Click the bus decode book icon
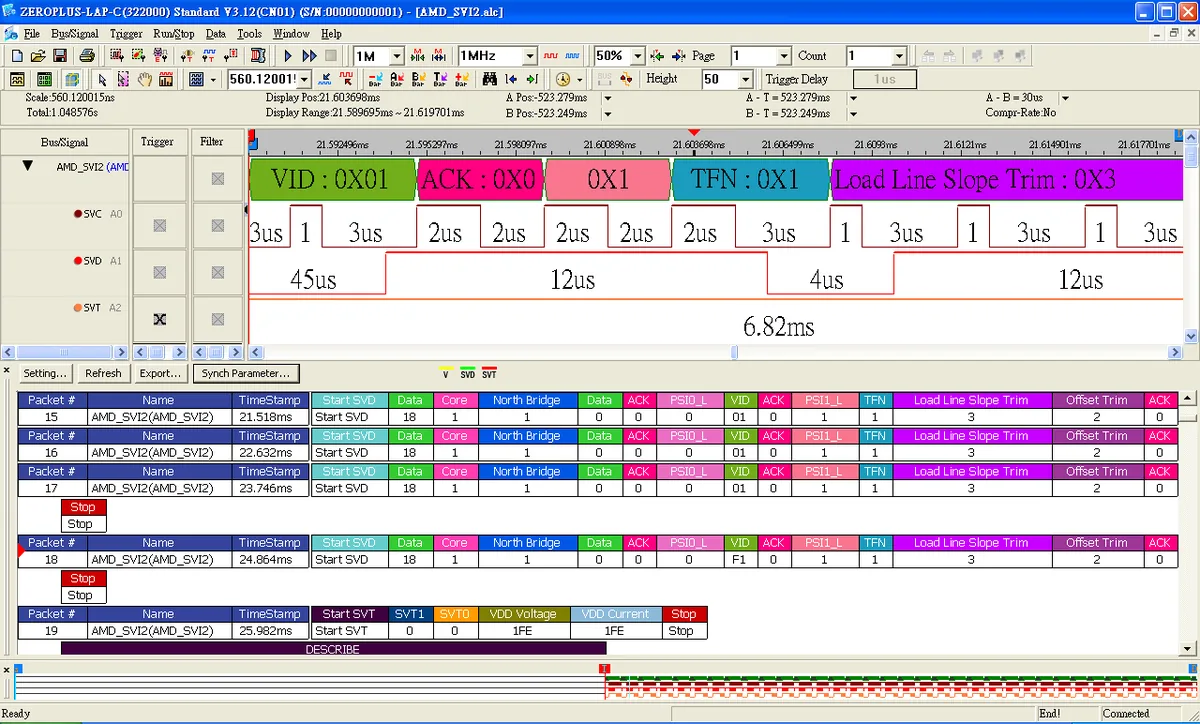This screenshot has width=1200, height=724. 257,56
